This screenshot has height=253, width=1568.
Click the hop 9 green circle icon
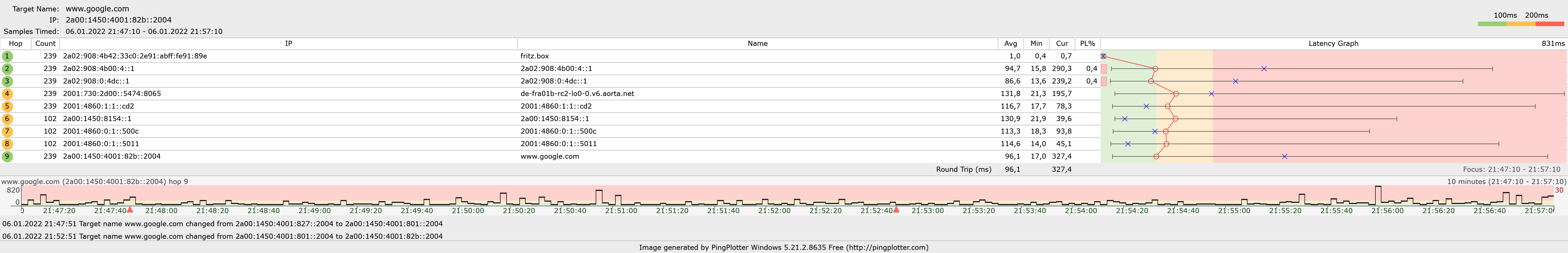coord(7,156)
